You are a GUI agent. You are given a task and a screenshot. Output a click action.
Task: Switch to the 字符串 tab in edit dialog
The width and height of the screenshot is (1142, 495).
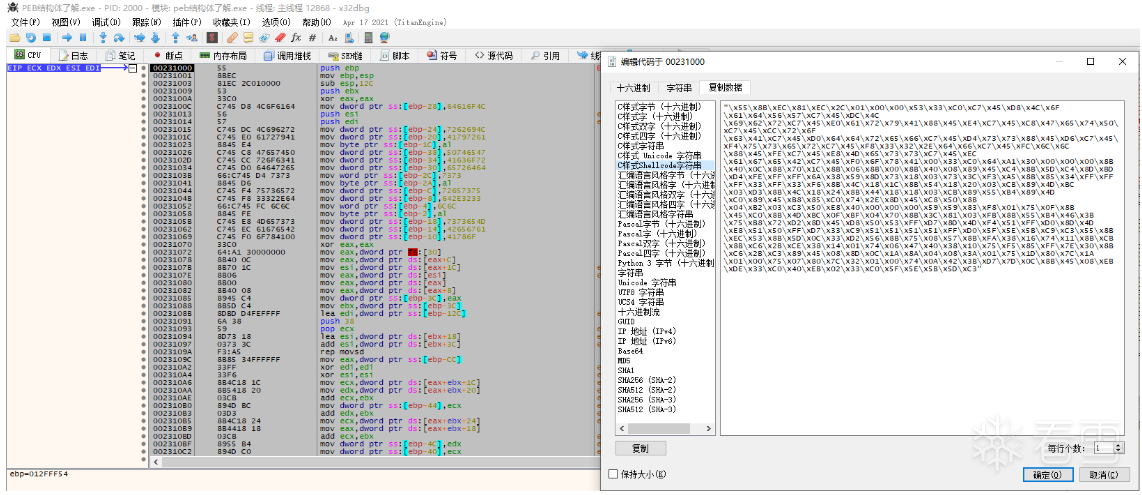click(x=677, y=87)
